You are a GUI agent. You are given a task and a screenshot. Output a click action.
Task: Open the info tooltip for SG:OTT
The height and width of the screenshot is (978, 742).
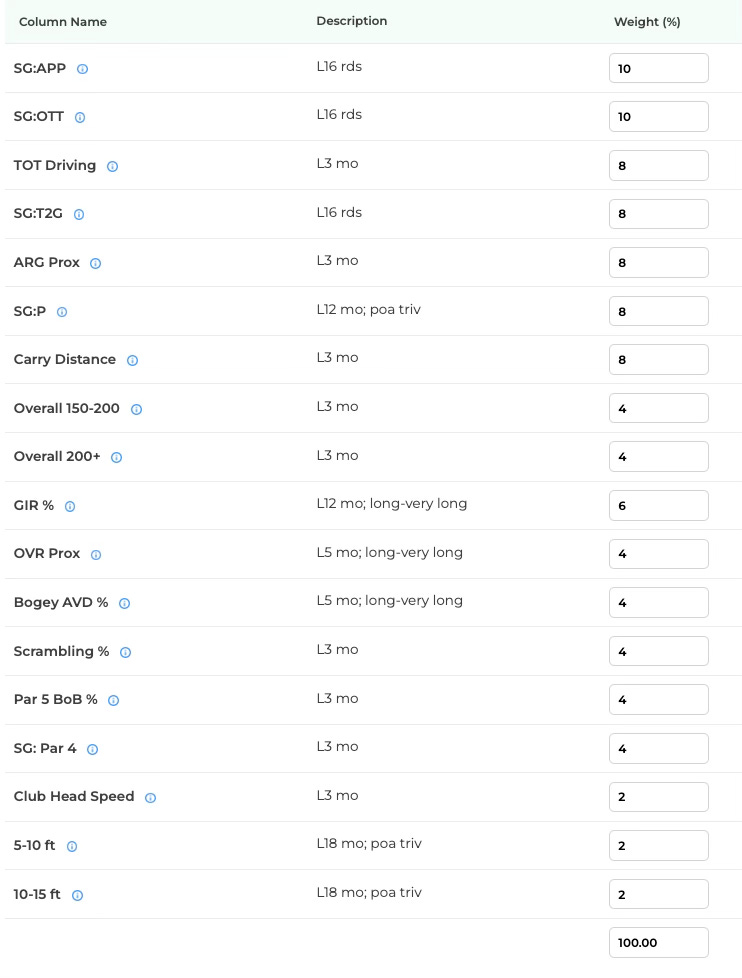click(80, 117)
